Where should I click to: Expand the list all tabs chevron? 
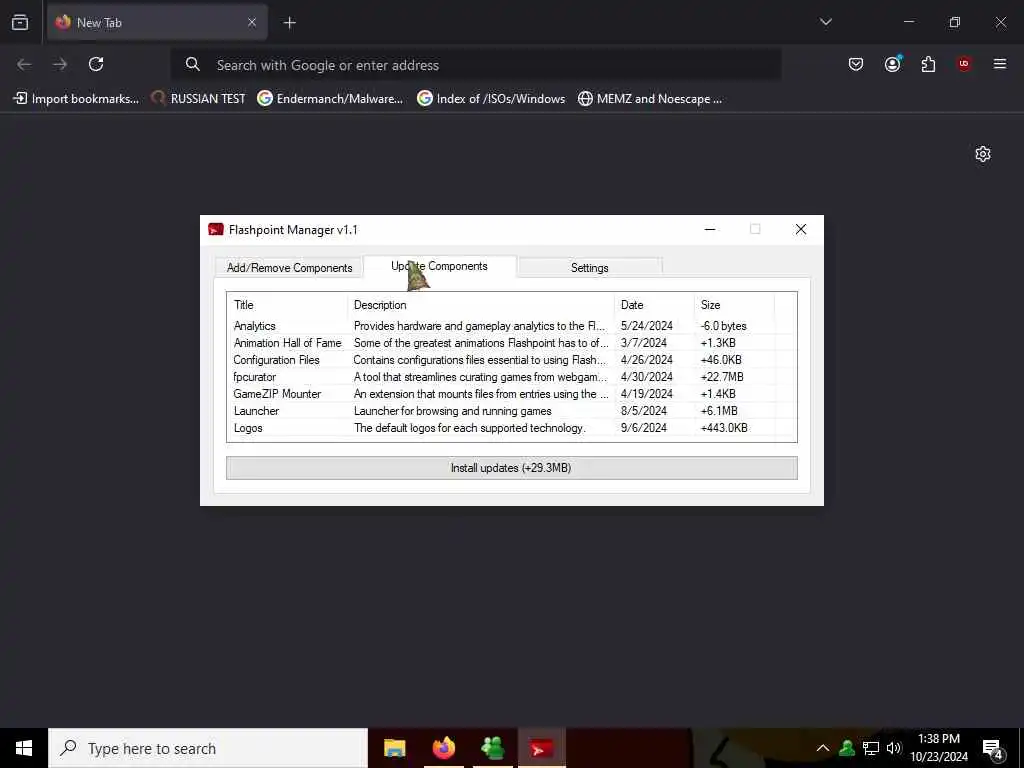[x=825, y=22]
